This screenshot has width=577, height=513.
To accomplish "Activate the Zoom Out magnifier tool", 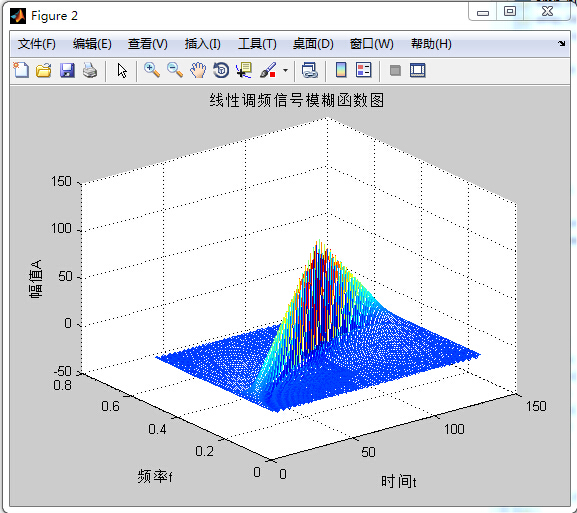I will (175, 70).
